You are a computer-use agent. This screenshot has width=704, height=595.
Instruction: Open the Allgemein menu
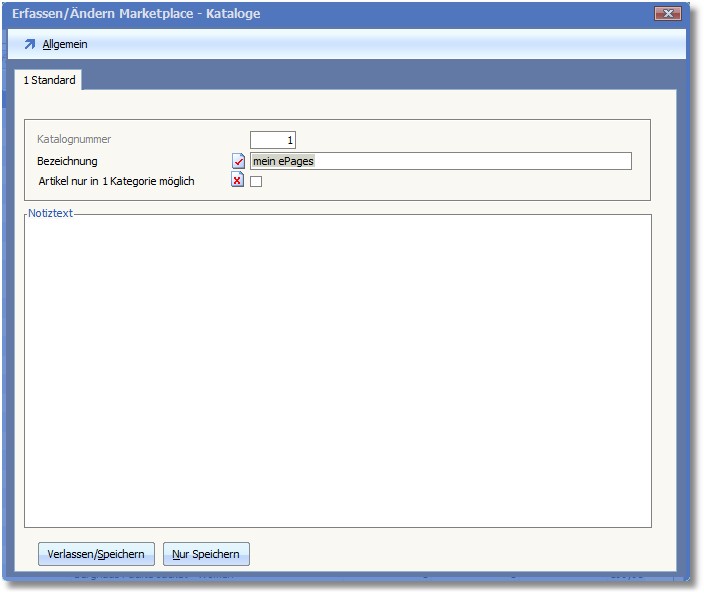[65, 45]
